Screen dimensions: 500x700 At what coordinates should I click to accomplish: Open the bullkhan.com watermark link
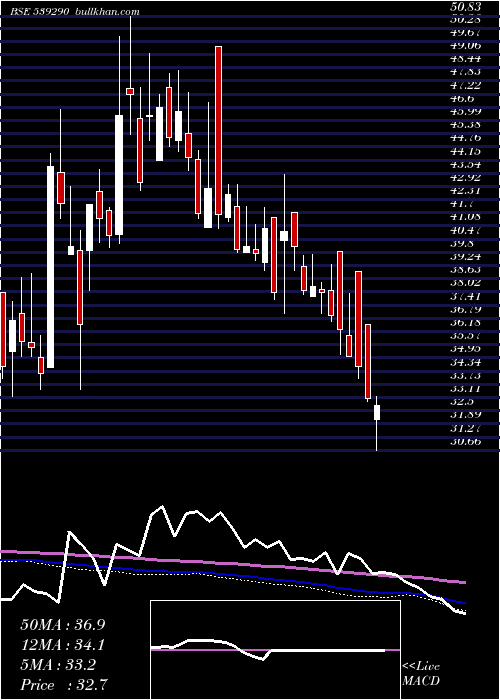[106, 12]
